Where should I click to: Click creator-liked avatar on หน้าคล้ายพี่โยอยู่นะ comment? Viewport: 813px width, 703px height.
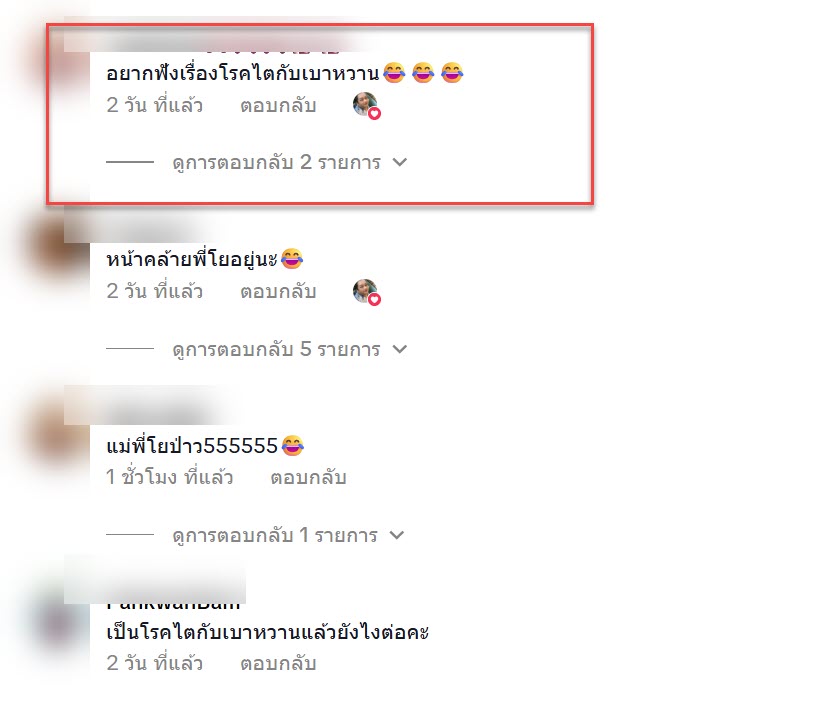point(366,292)
